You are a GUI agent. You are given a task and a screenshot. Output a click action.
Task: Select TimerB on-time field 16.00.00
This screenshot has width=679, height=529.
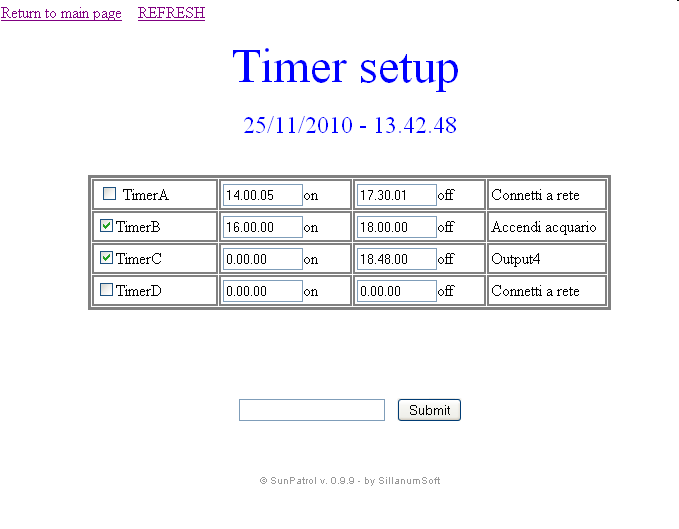coord(262,227)
